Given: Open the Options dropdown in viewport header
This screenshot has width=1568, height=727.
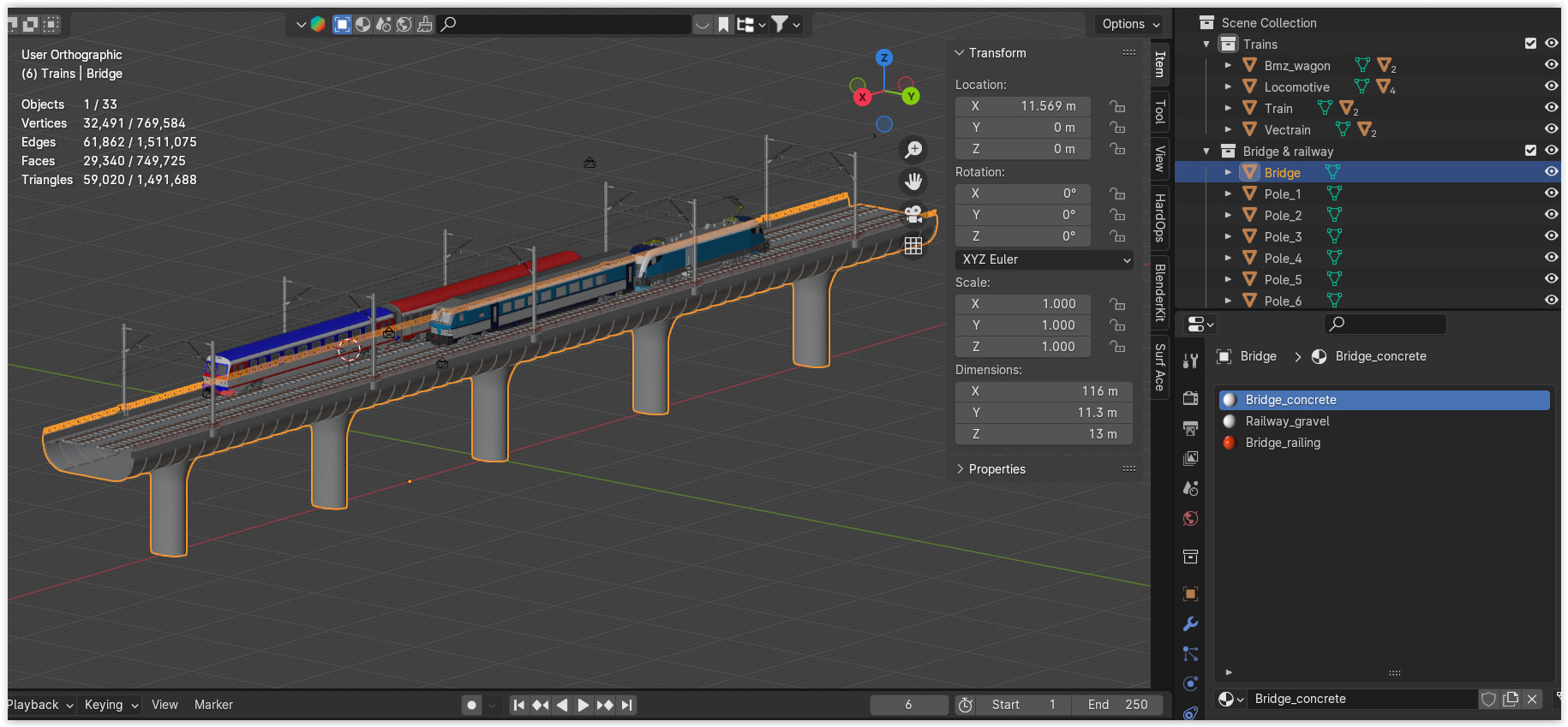Looking at the screenshot, I should pos(1130,24).
